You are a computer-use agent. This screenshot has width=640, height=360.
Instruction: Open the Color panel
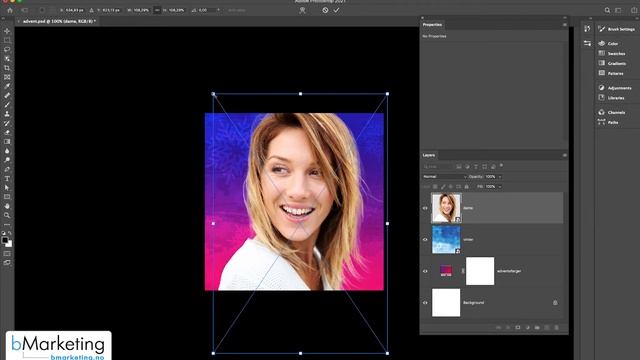point(609,43)
